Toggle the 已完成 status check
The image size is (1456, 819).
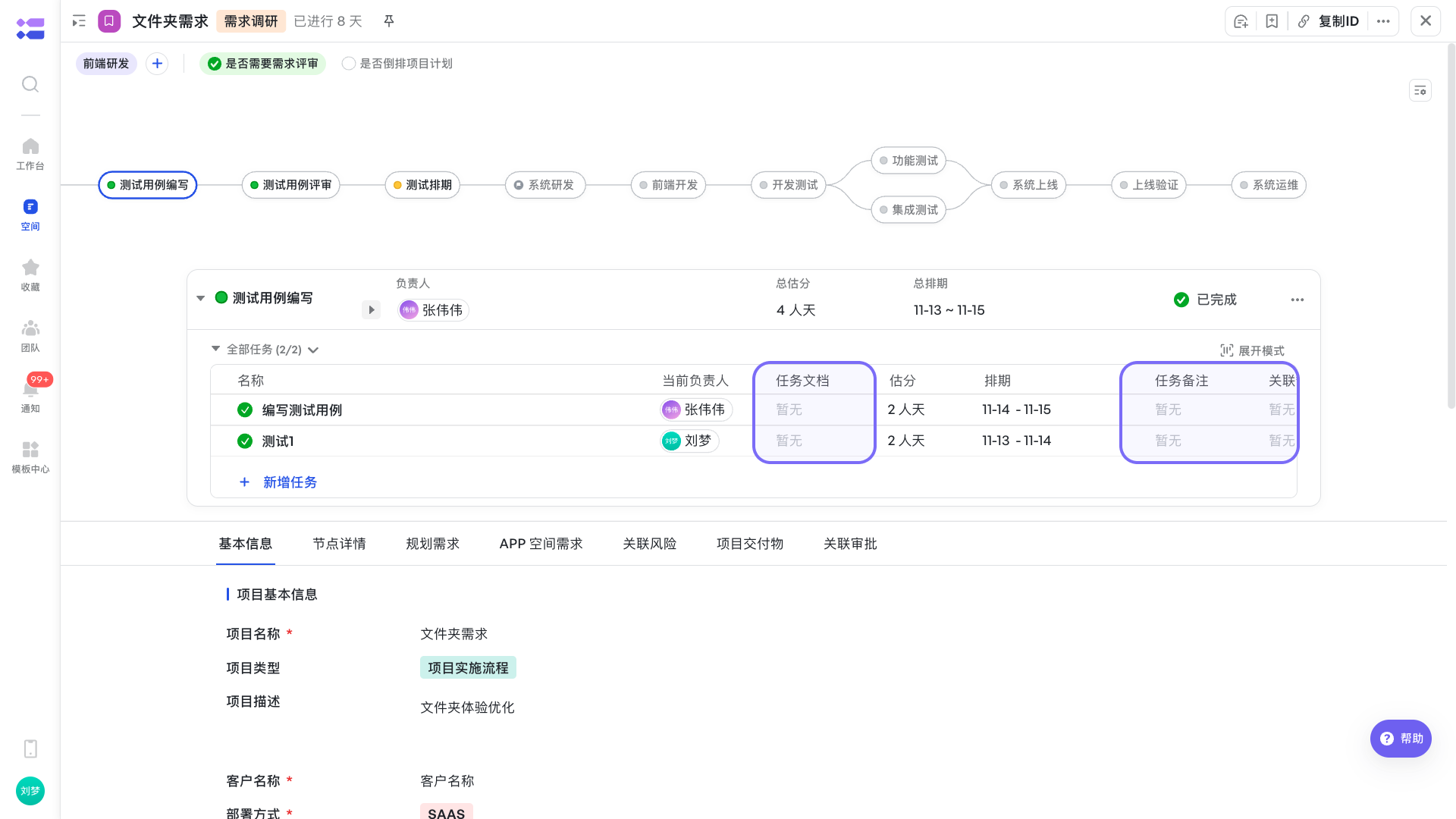1181,300
